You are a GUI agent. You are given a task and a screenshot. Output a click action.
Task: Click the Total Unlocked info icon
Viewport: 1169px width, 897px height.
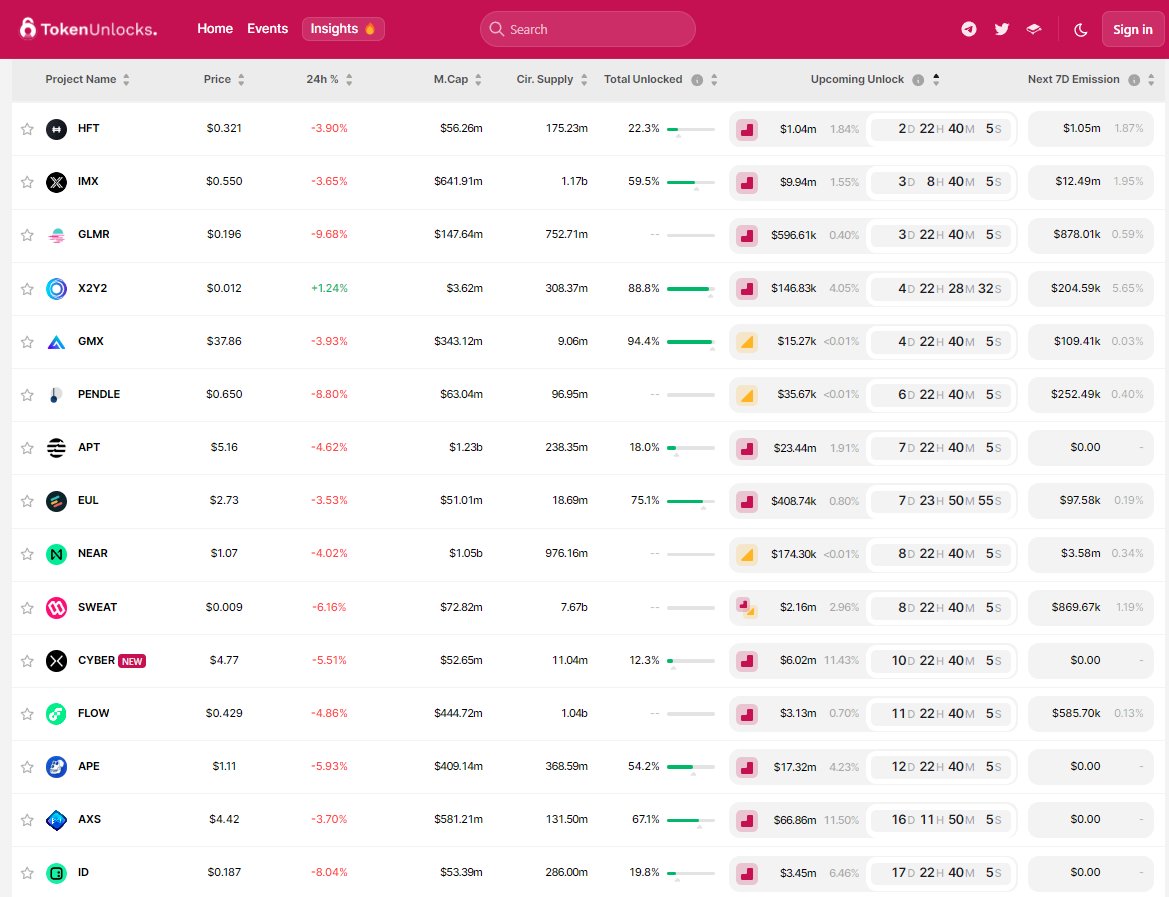point(697,80)
